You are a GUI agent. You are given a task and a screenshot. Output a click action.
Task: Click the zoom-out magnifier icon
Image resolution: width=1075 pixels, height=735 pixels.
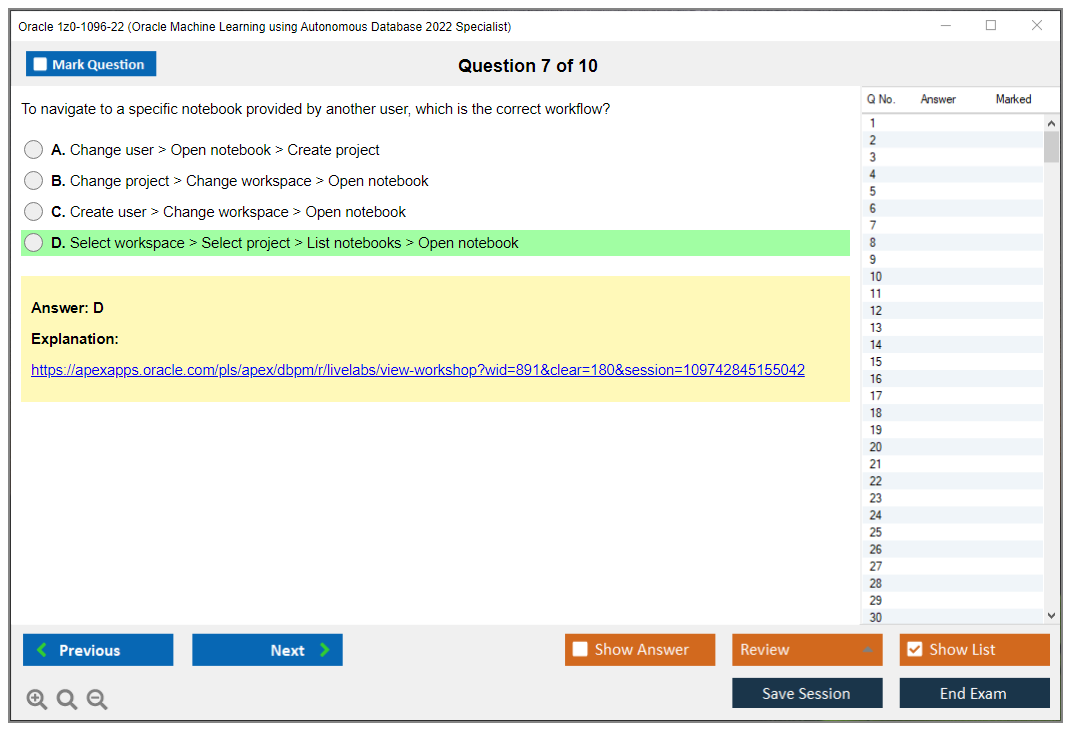click(96, 699)
